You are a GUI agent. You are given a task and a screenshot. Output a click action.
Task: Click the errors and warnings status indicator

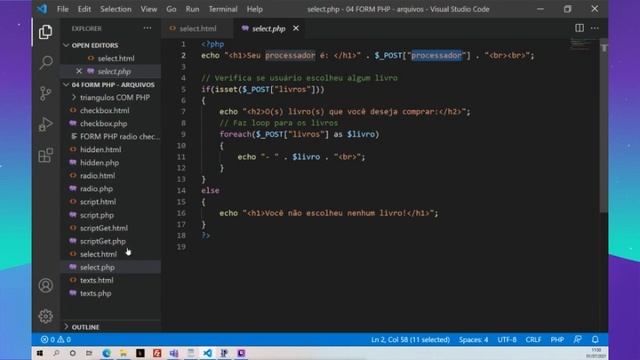click(x=56, y=340)
